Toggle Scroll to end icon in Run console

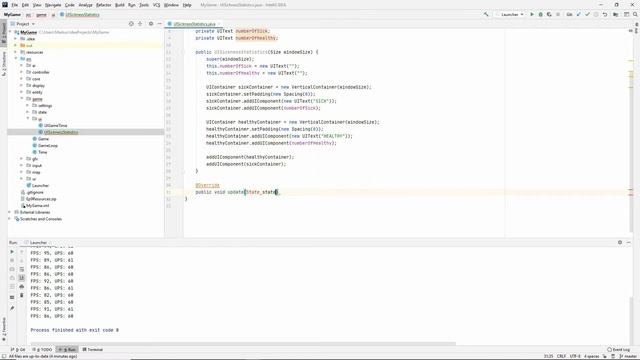pyautogui.click(x=22, y=278)
